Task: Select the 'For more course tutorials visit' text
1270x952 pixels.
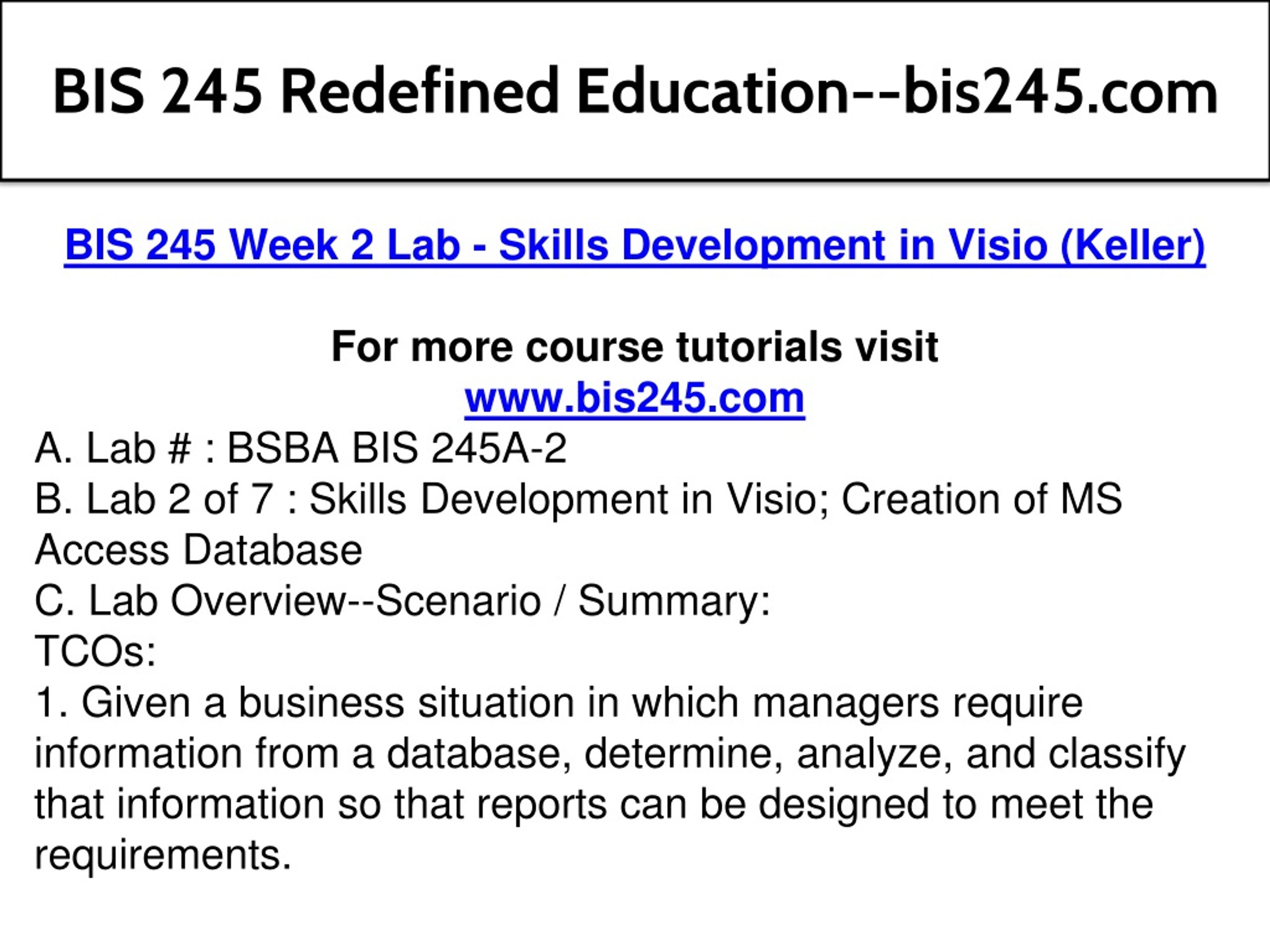Action: click(635, 347)
